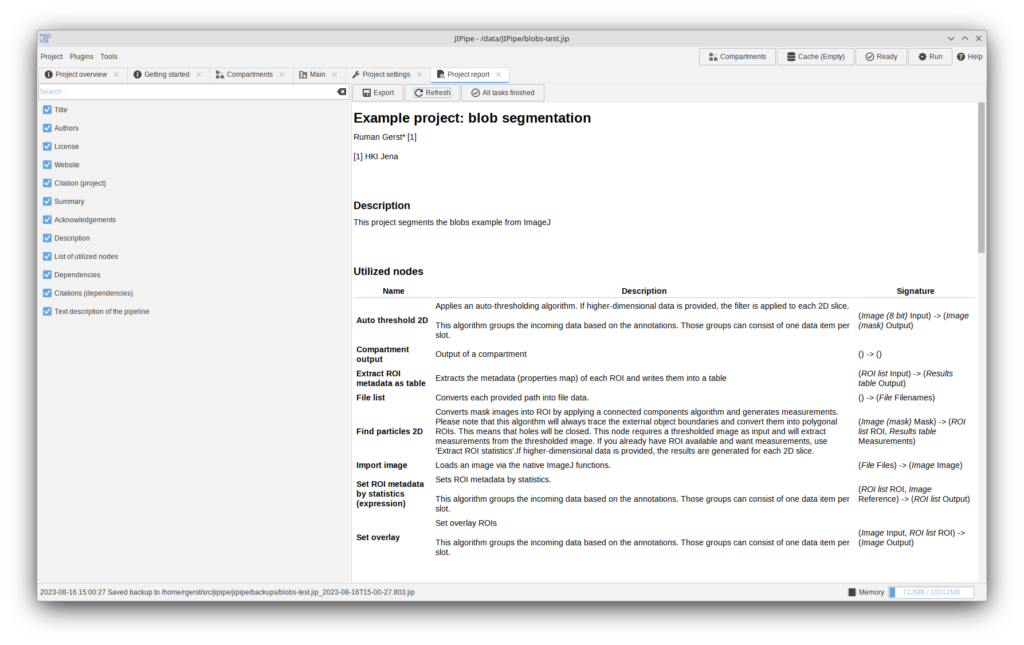Switch to the Getting started tab
1024x645 pixels.
coord(166,74)
